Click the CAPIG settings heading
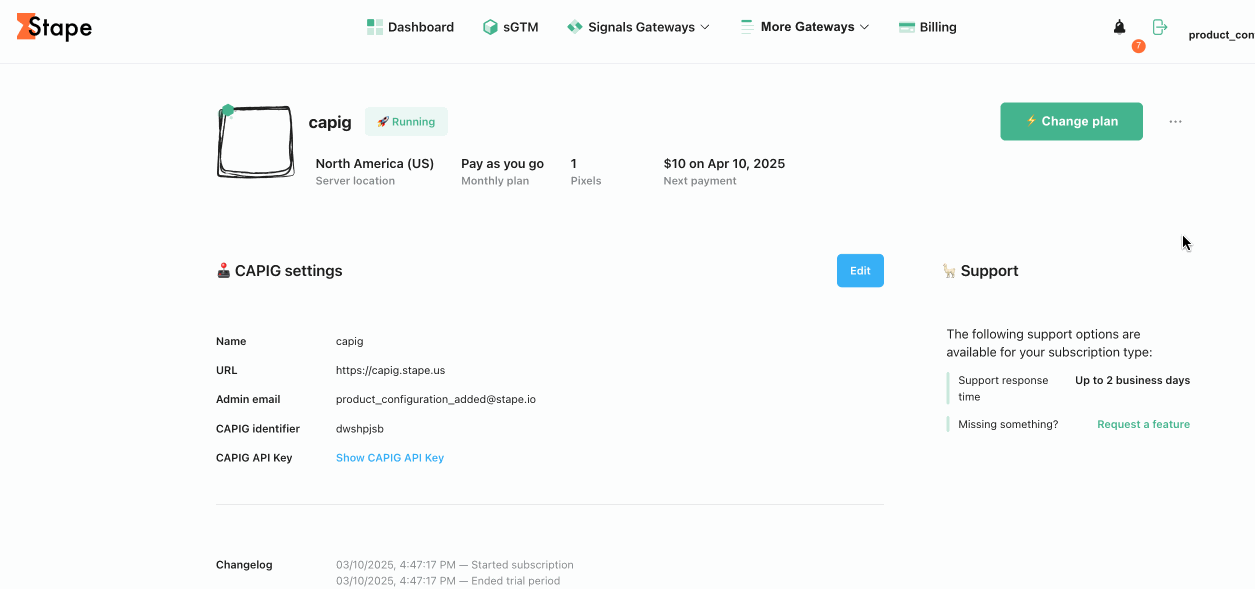Image resolution: width=1255 pixels, height=589 pixels. pyautogui.click(x=279, y=270)
